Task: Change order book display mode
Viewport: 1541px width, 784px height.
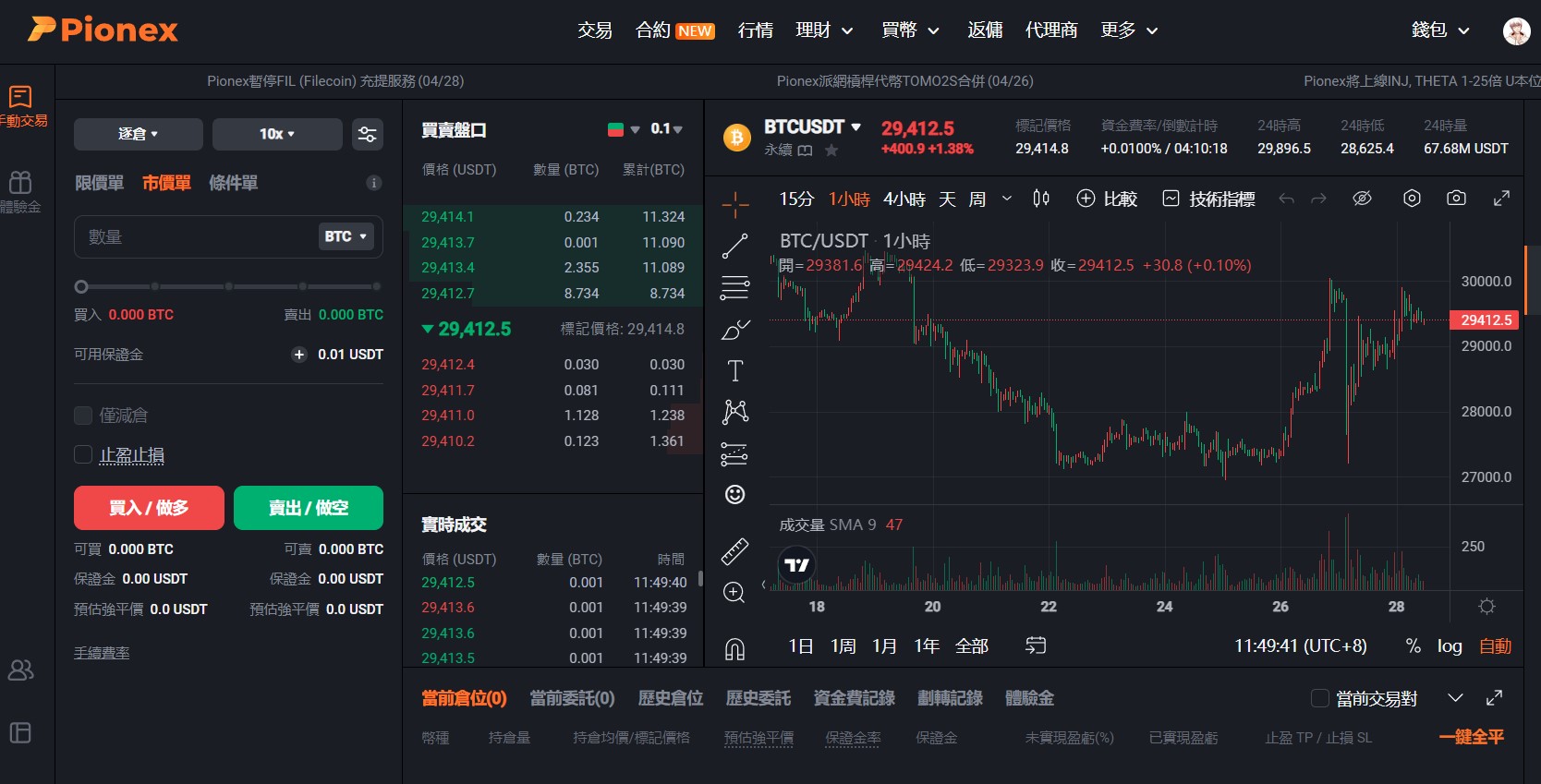Action: point(624,129)
